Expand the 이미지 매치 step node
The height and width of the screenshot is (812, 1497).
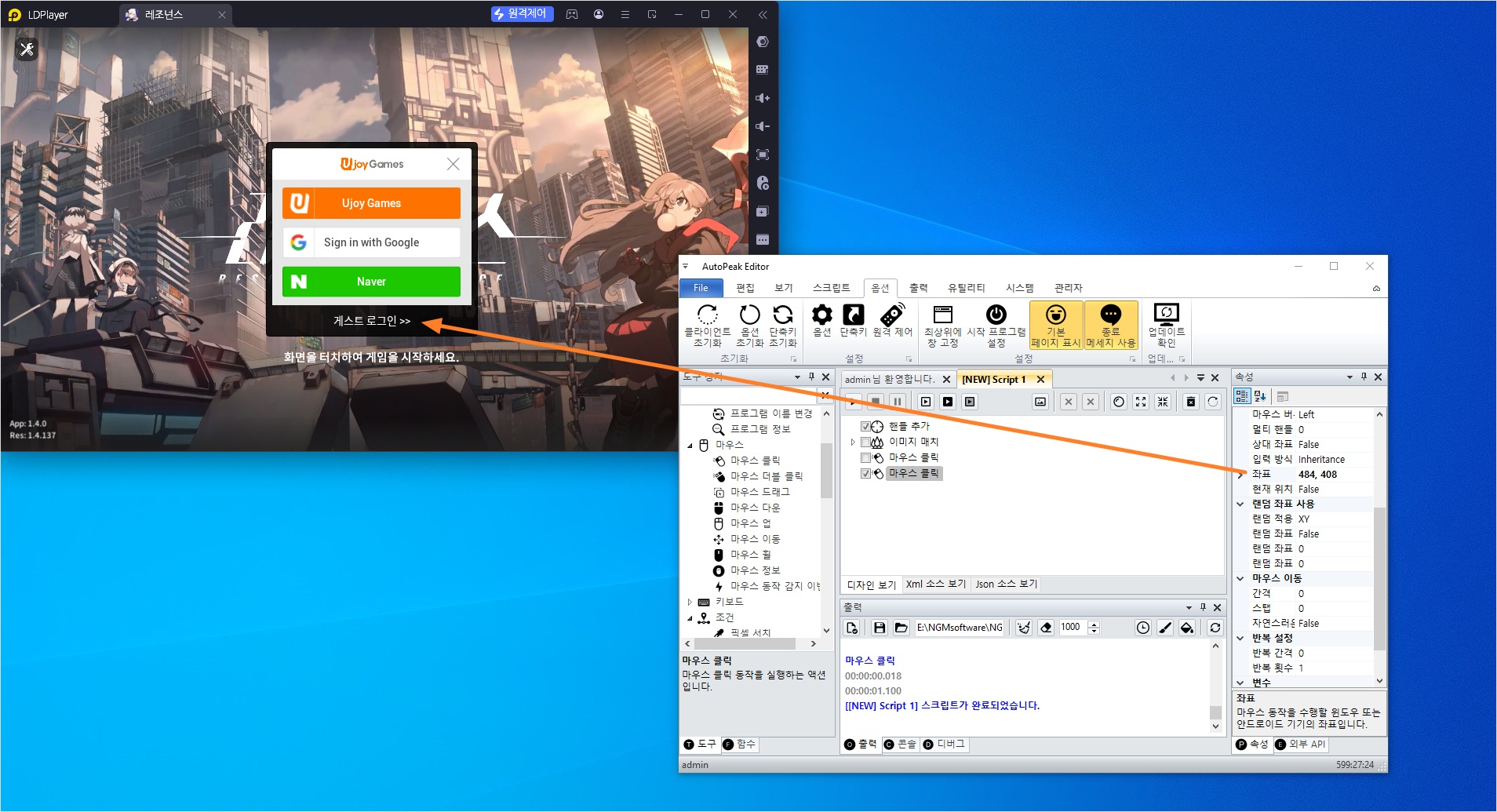[x=853, y=442]
